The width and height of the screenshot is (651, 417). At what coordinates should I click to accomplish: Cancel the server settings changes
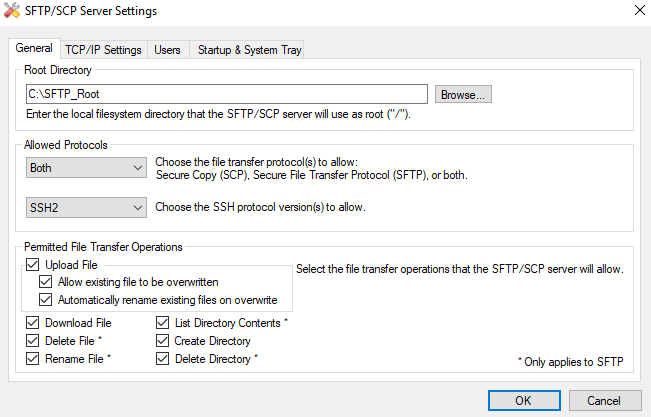coord(604,400)
